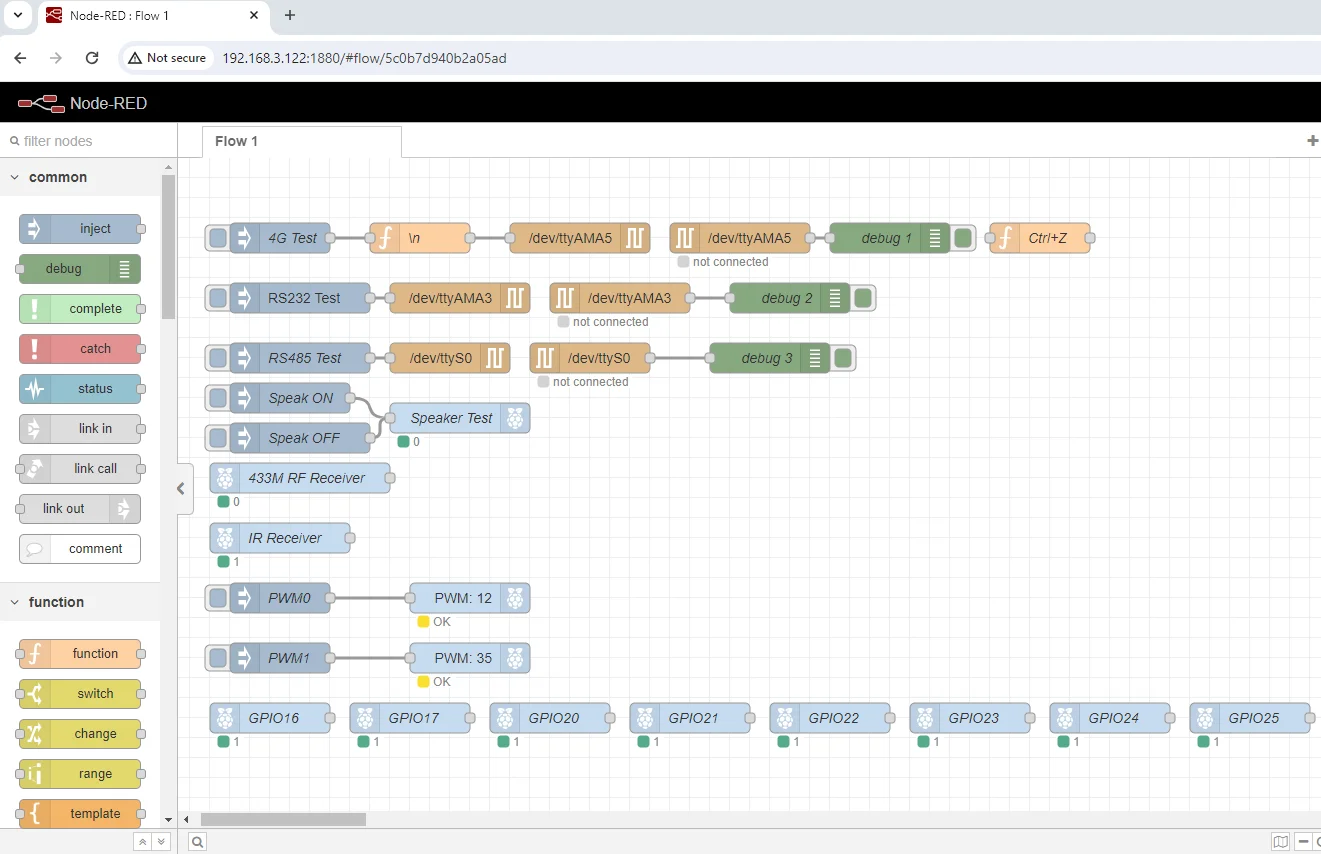Image resolution: width=1321 pixels, height=854 pixels.
Task: Add a new flow tab with plus button
Action: (1312, 141)
